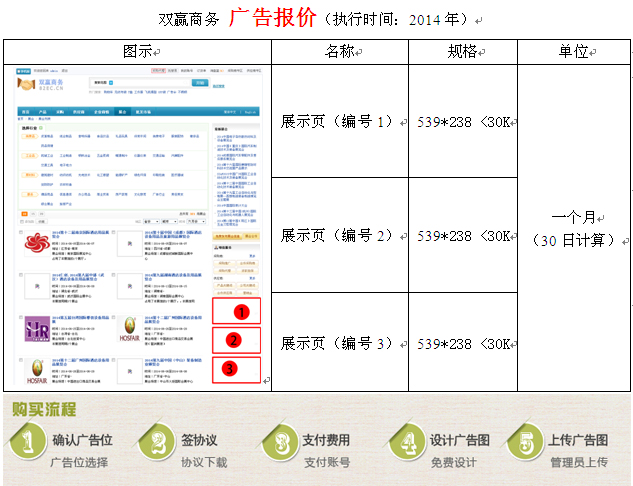
Task: Select the red circle ad slot 1
Action: (x=234, y=312)
